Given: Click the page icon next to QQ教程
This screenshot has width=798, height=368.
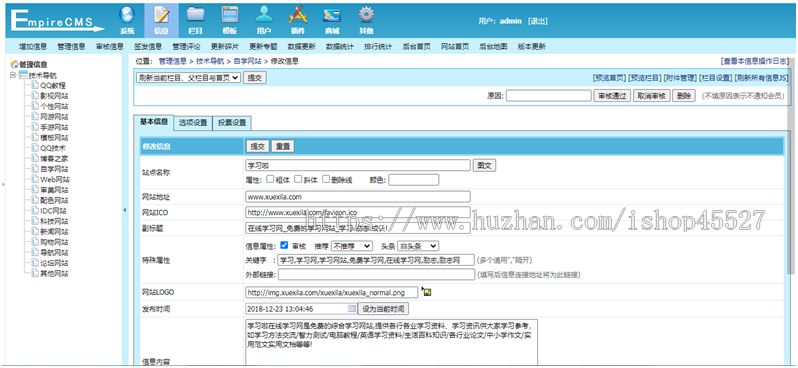Looking at the screenshot, I should tap(35, 86).
